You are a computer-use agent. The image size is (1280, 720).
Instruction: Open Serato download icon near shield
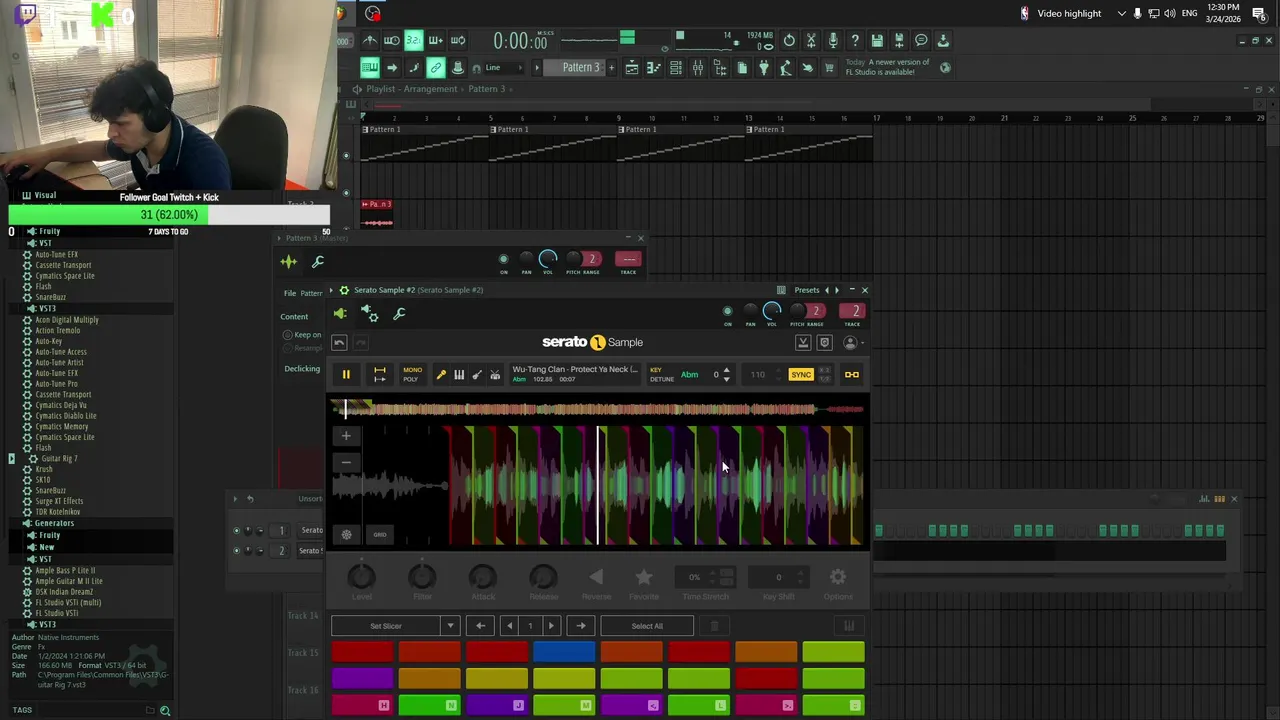click(x=803, y=343)
